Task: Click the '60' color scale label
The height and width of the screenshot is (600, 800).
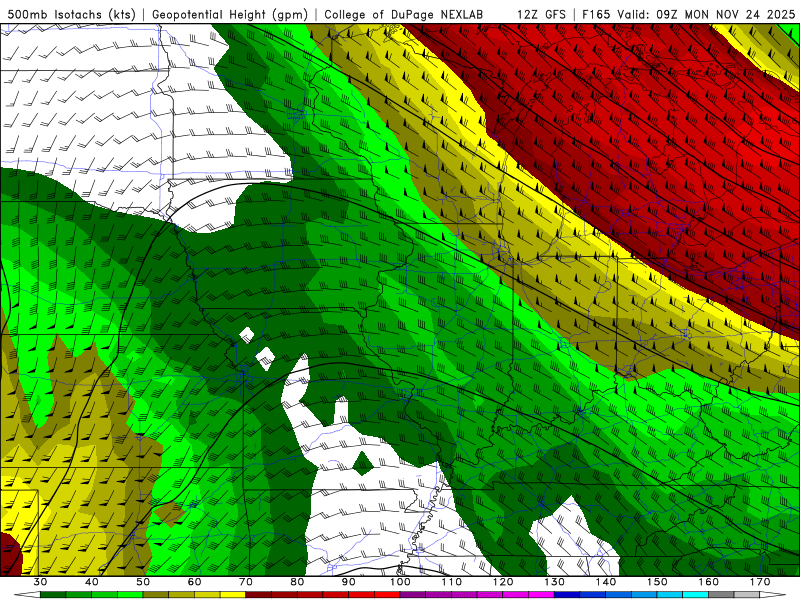Action: point(194,582)
